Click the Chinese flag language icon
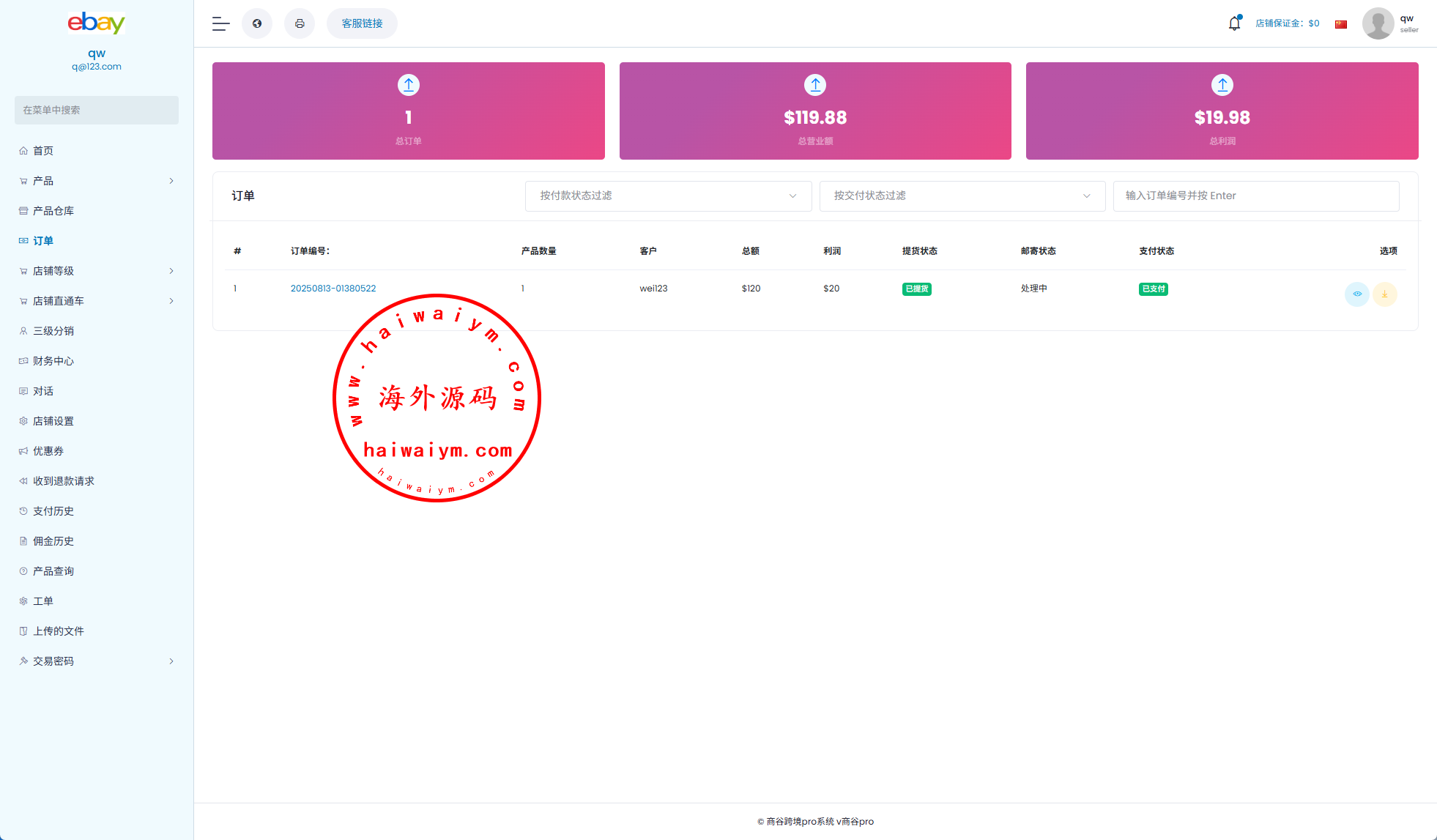This screenshot has width=1437, height=840. point(1341,24)
